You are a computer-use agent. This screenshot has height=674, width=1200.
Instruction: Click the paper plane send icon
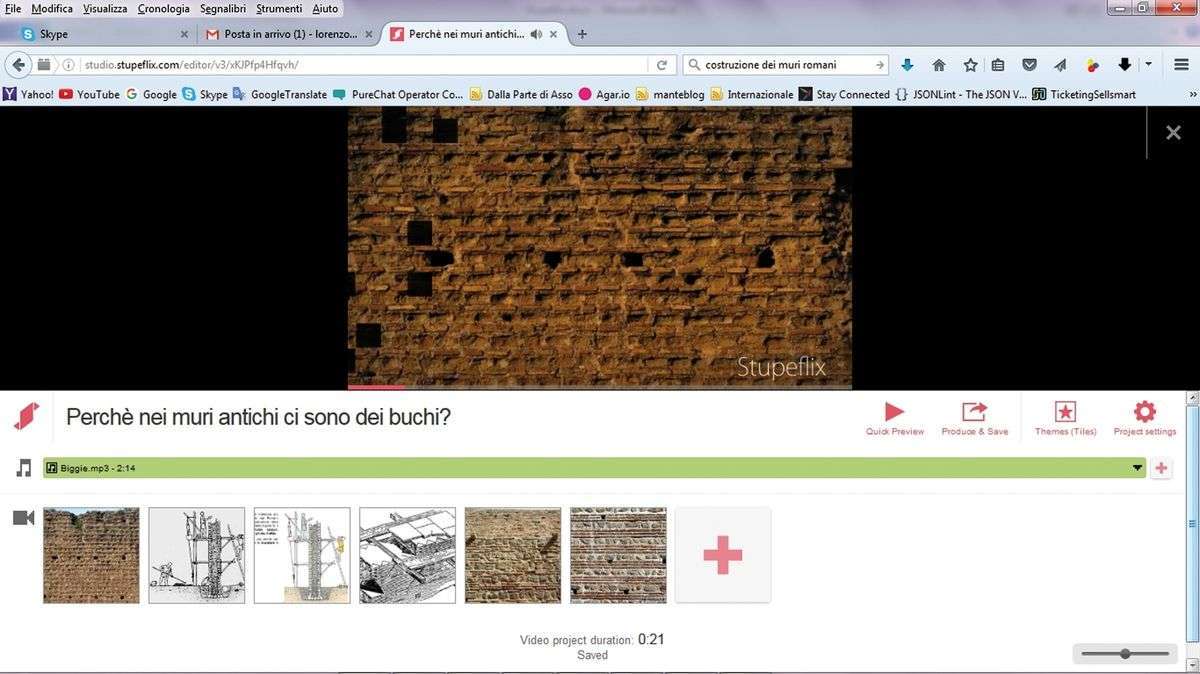coord(1060,65)
